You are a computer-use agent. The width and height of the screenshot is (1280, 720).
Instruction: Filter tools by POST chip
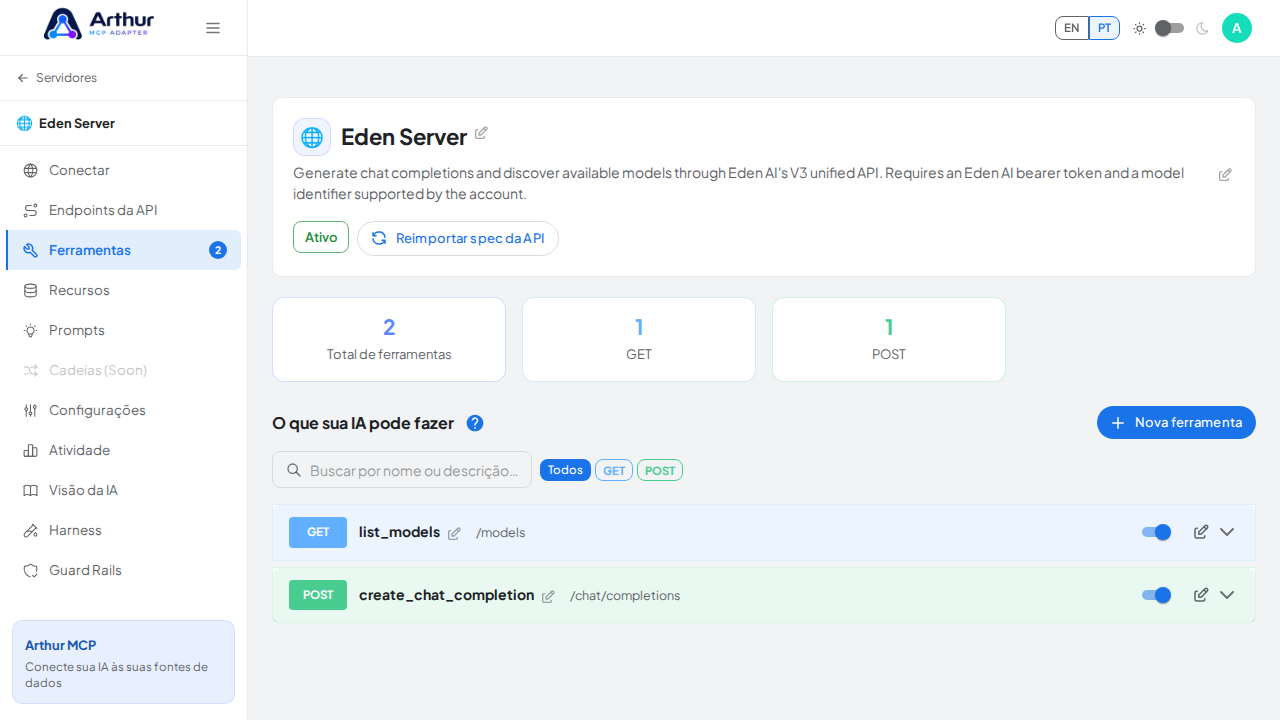[x=660, y=470]
